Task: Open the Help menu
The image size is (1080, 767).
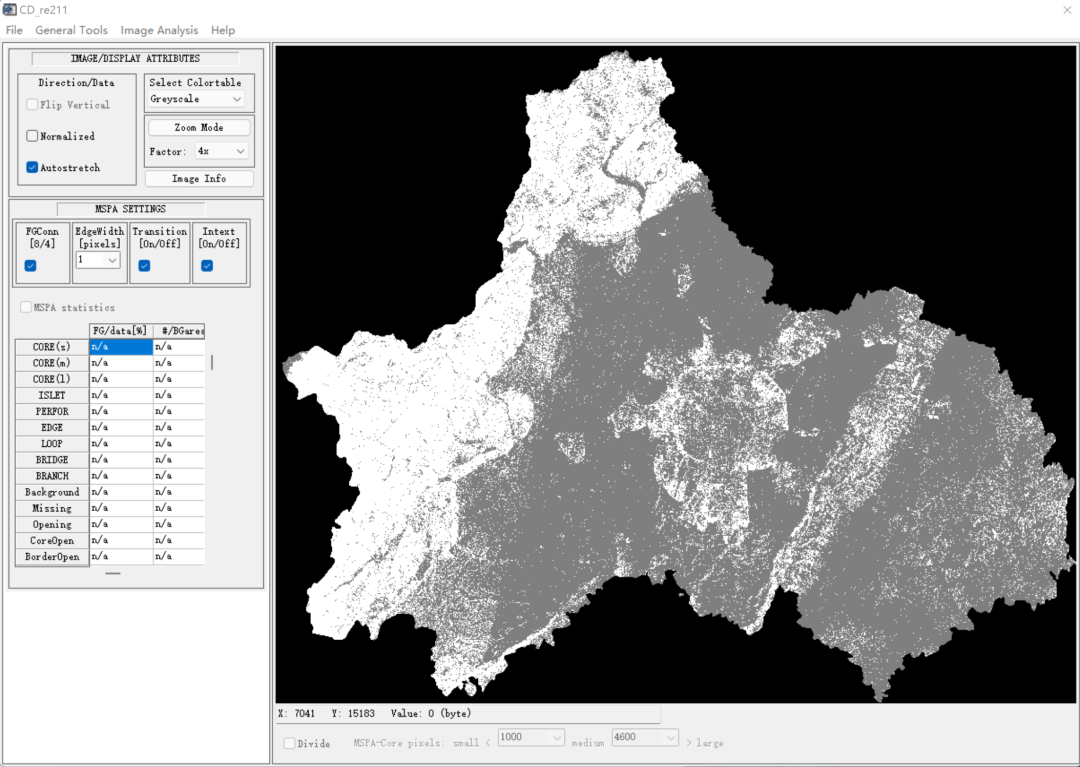Action: [223, 30]
